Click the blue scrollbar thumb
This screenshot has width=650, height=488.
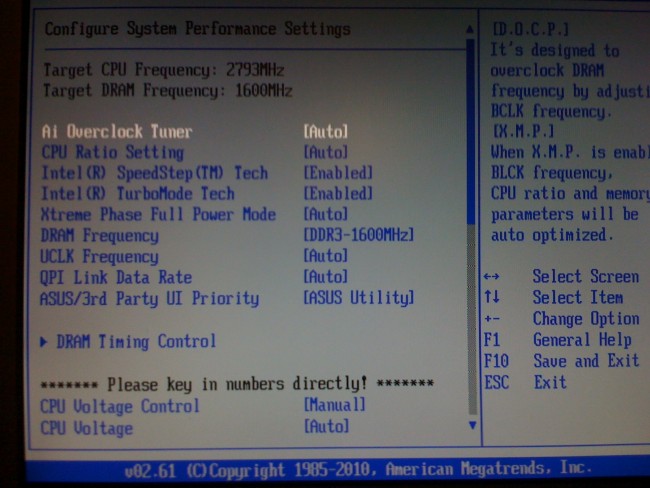[x=471, y=132]
